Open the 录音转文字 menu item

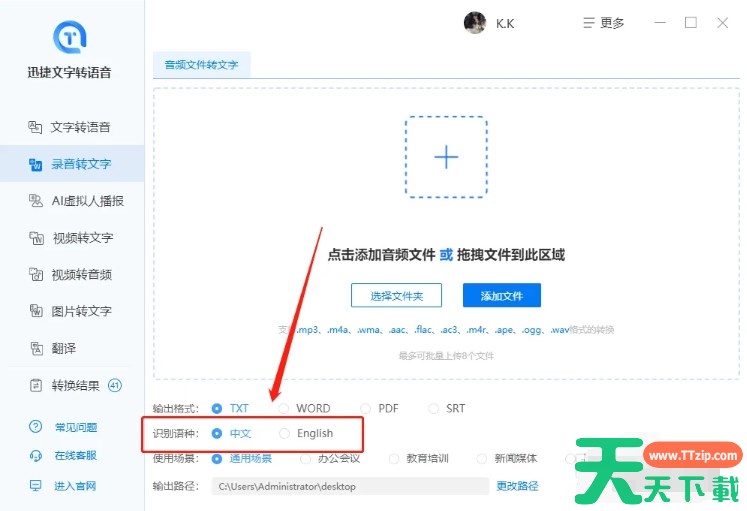[72, 164]
